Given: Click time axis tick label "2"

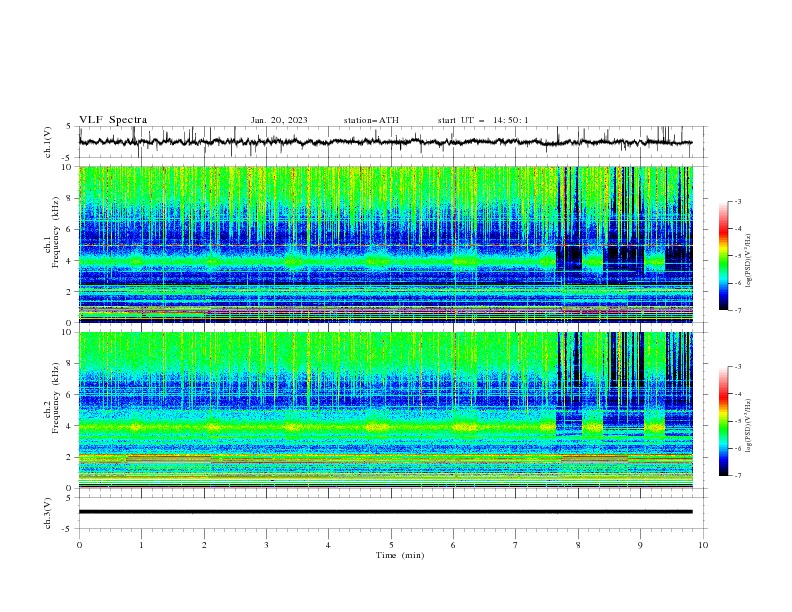Looking at the screenshot, I should [x=204, y=545].
